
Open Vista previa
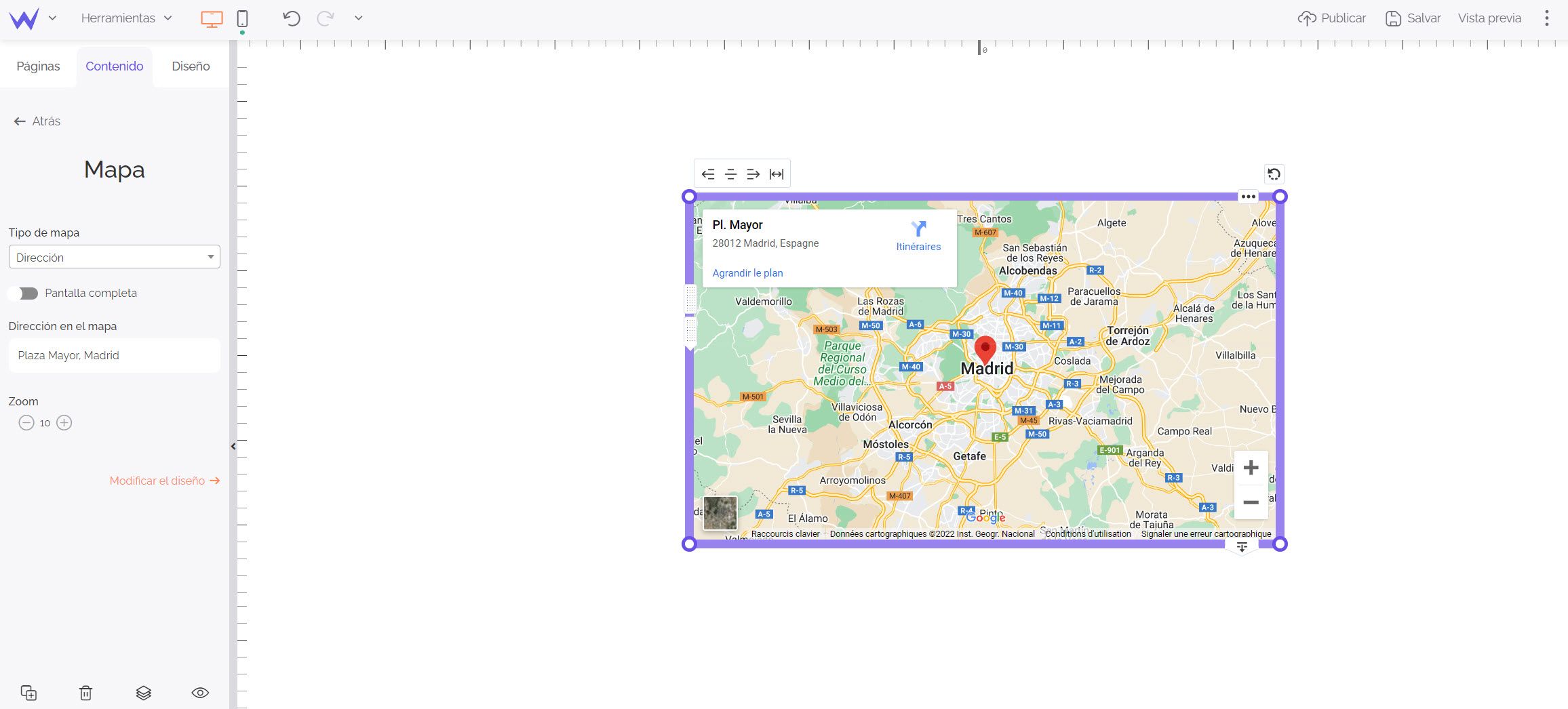pos(1489,18)
